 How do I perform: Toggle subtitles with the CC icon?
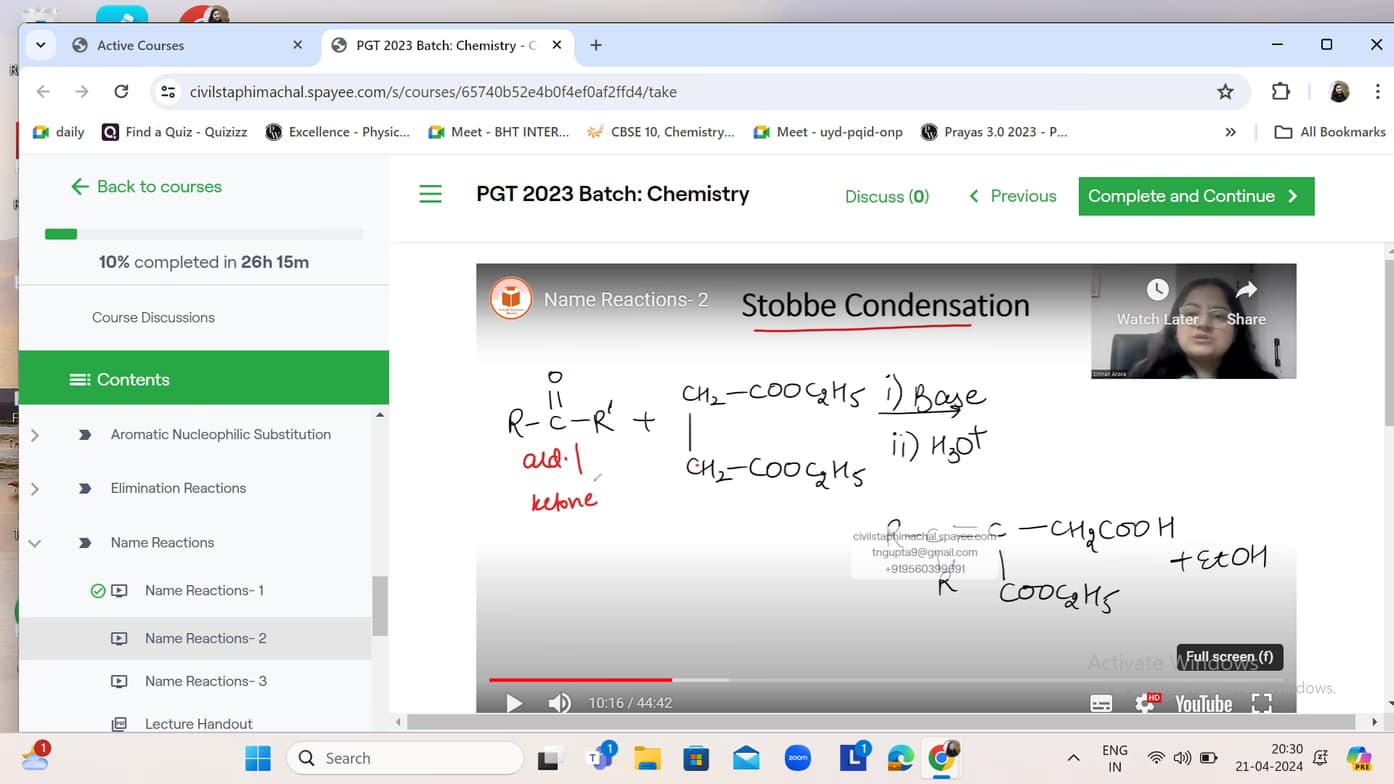tap(1101, 703)
